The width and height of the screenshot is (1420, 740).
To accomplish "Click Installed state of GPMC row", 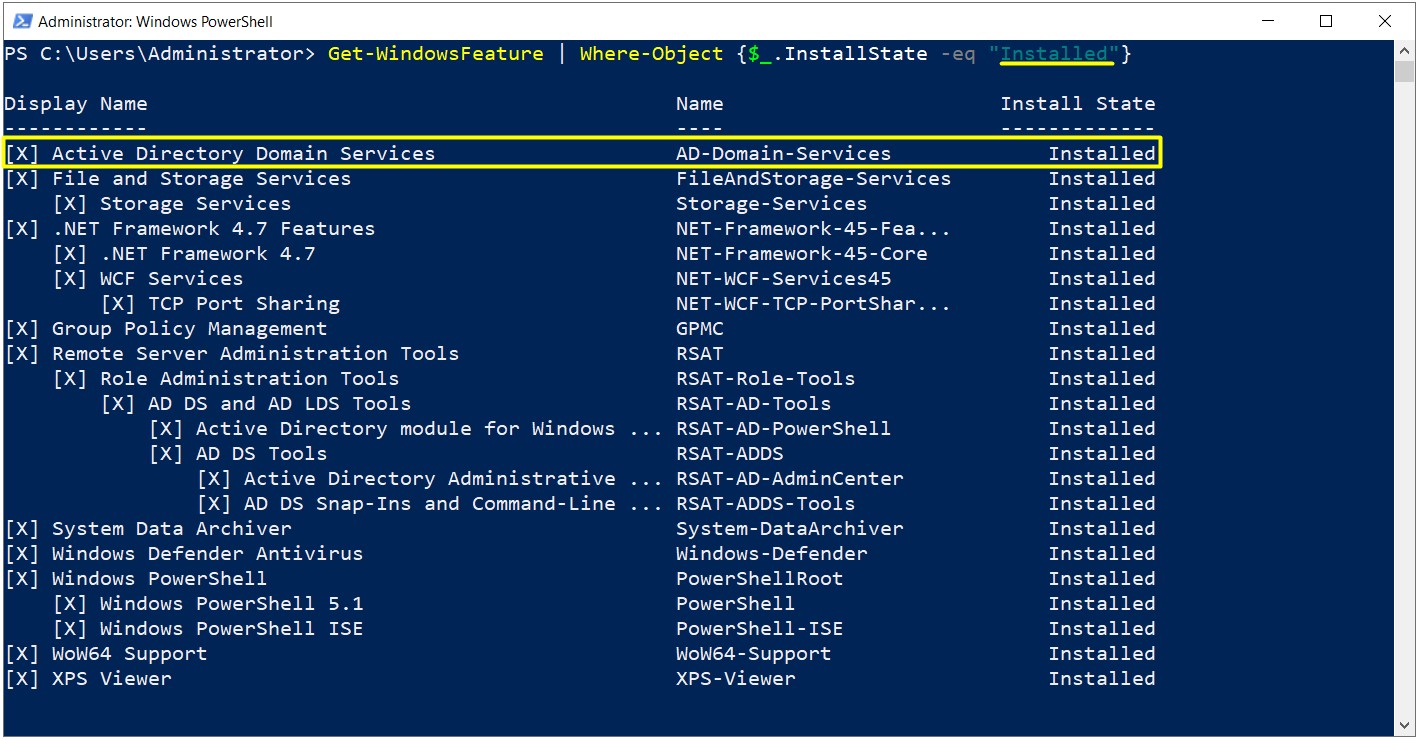I will coord(1102,329).
